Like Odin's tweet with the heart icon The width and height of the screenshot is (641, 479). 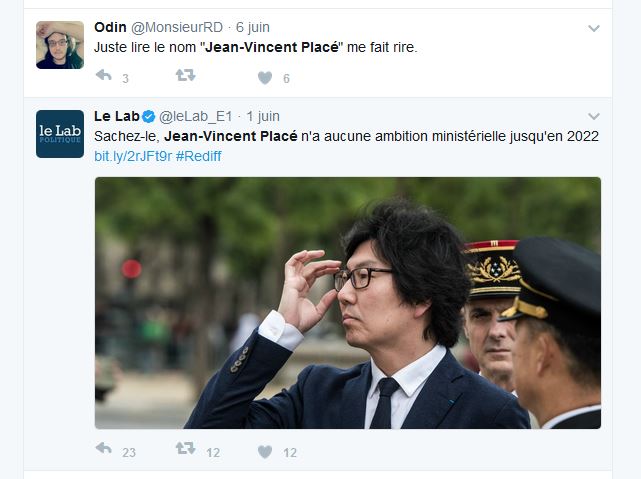click(x=265, y=78)
